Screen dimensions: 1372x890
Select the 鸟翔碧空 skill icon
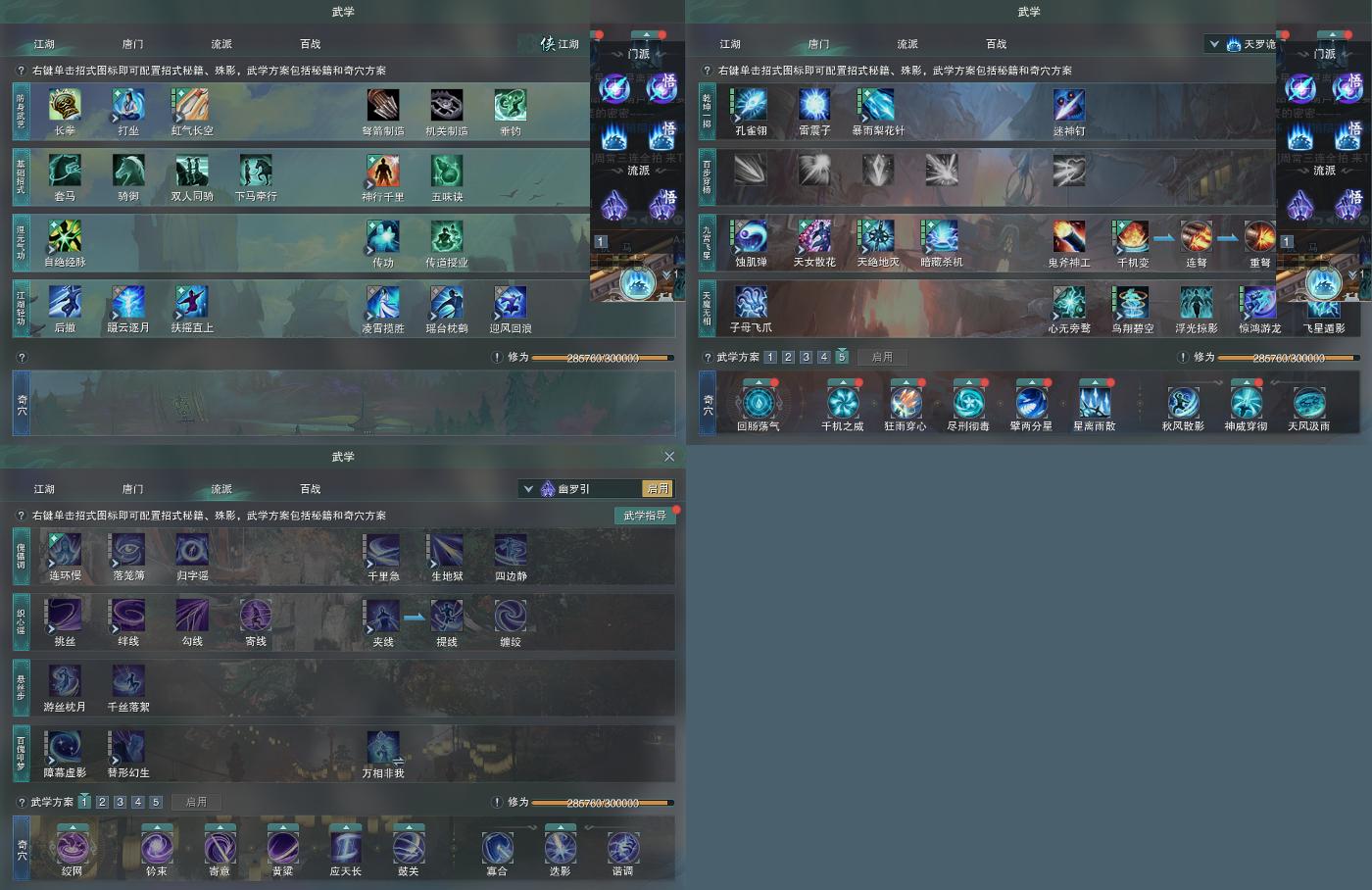1133,302
